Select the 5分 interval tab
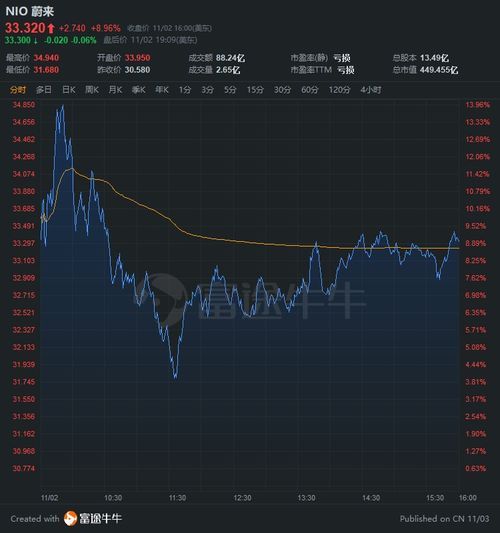Screen dimensions: 500x533 tap(230, 90)
